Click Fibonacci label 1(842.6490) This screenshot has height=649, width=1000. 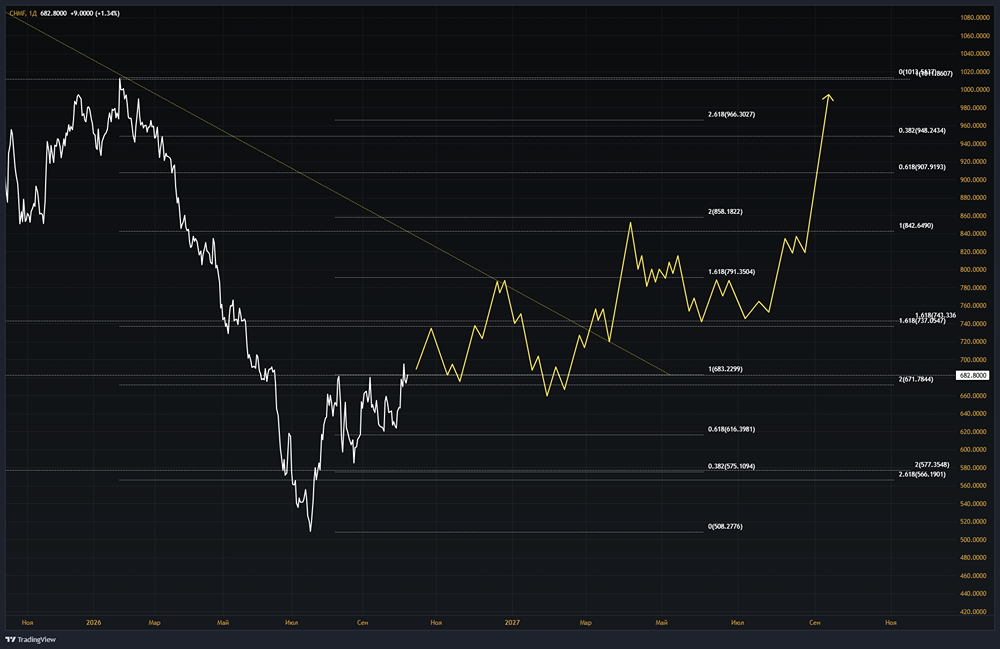[x=916, y=226]
